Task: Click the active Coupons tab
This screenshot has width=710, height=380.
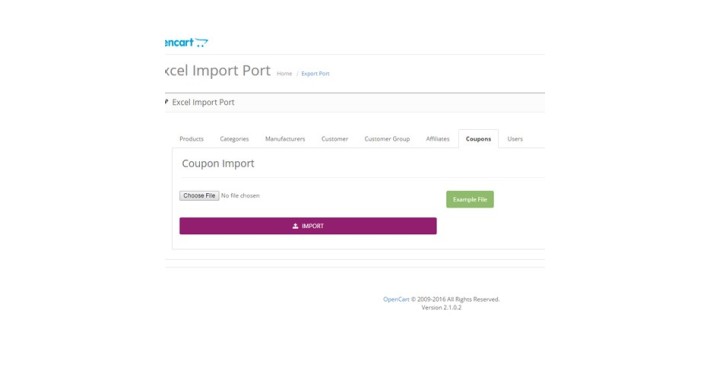Action: [478, 139]
